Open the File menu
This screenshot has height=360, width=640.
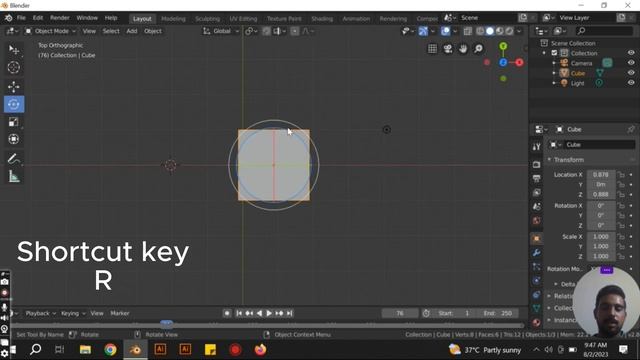coord(21,18)
